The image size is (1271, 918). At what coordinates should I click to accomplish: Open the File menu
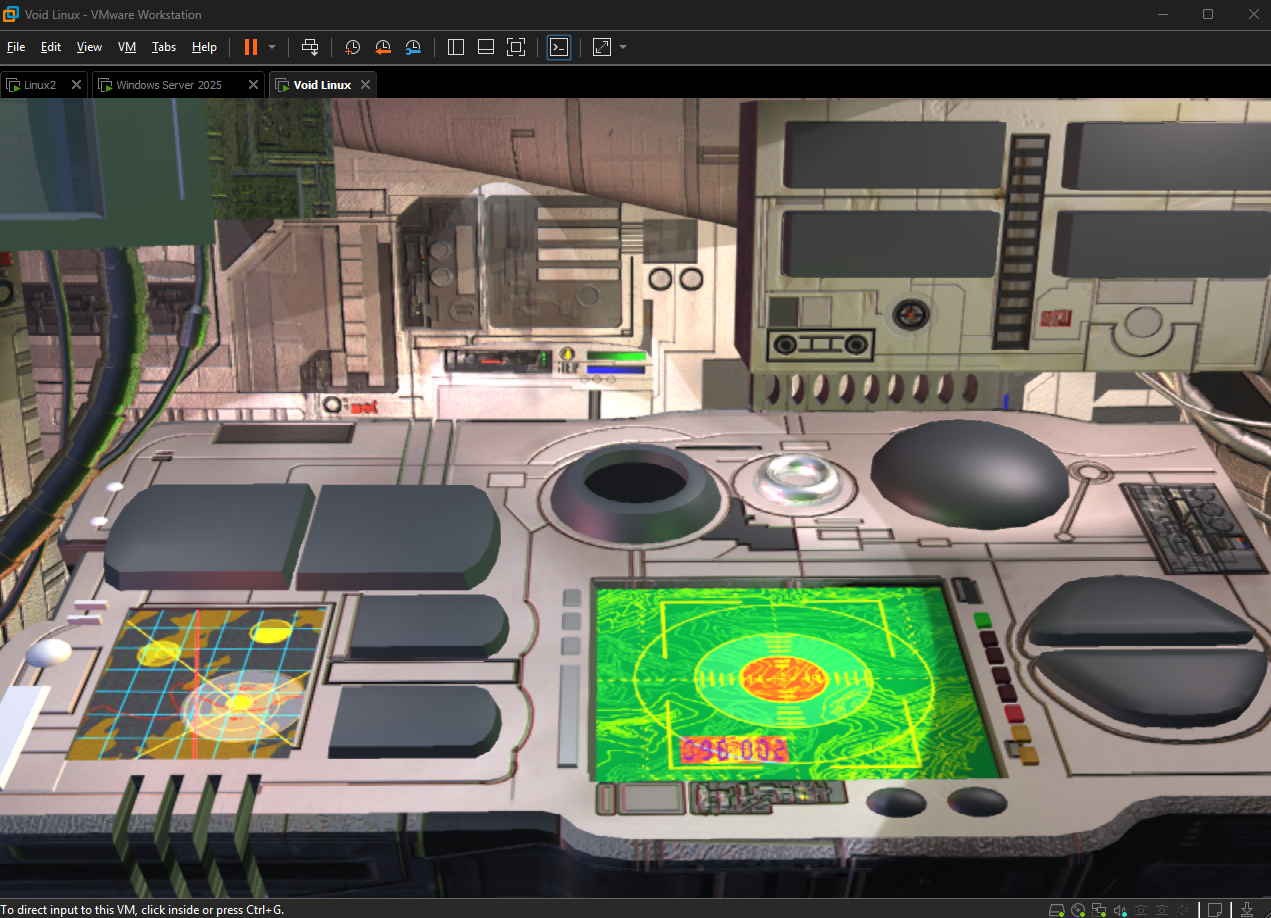click(x=16, y=47)
